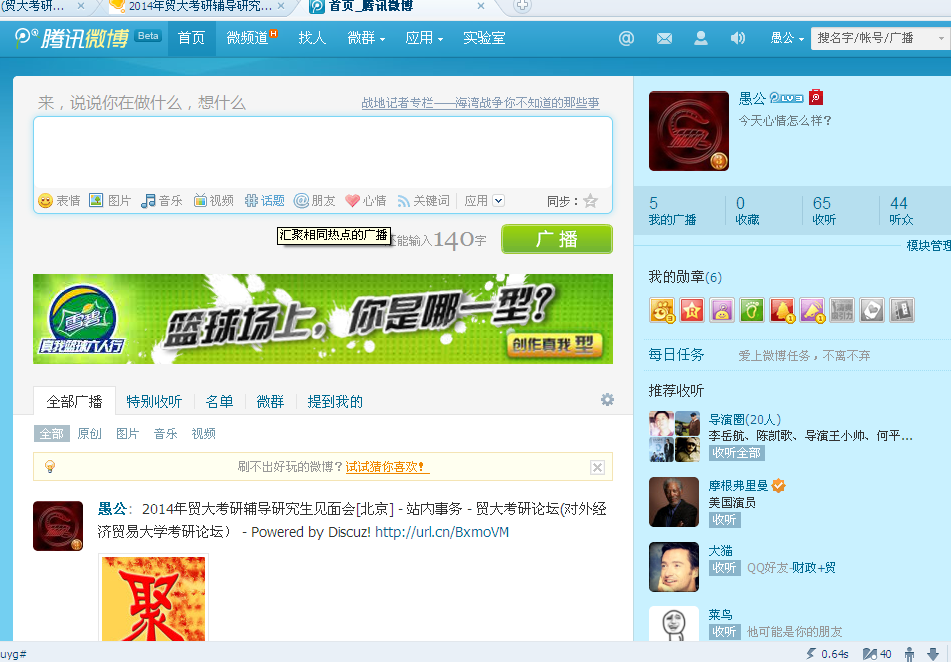
Task: Click the purple person medal badge
Action: [x=722, y=310]
